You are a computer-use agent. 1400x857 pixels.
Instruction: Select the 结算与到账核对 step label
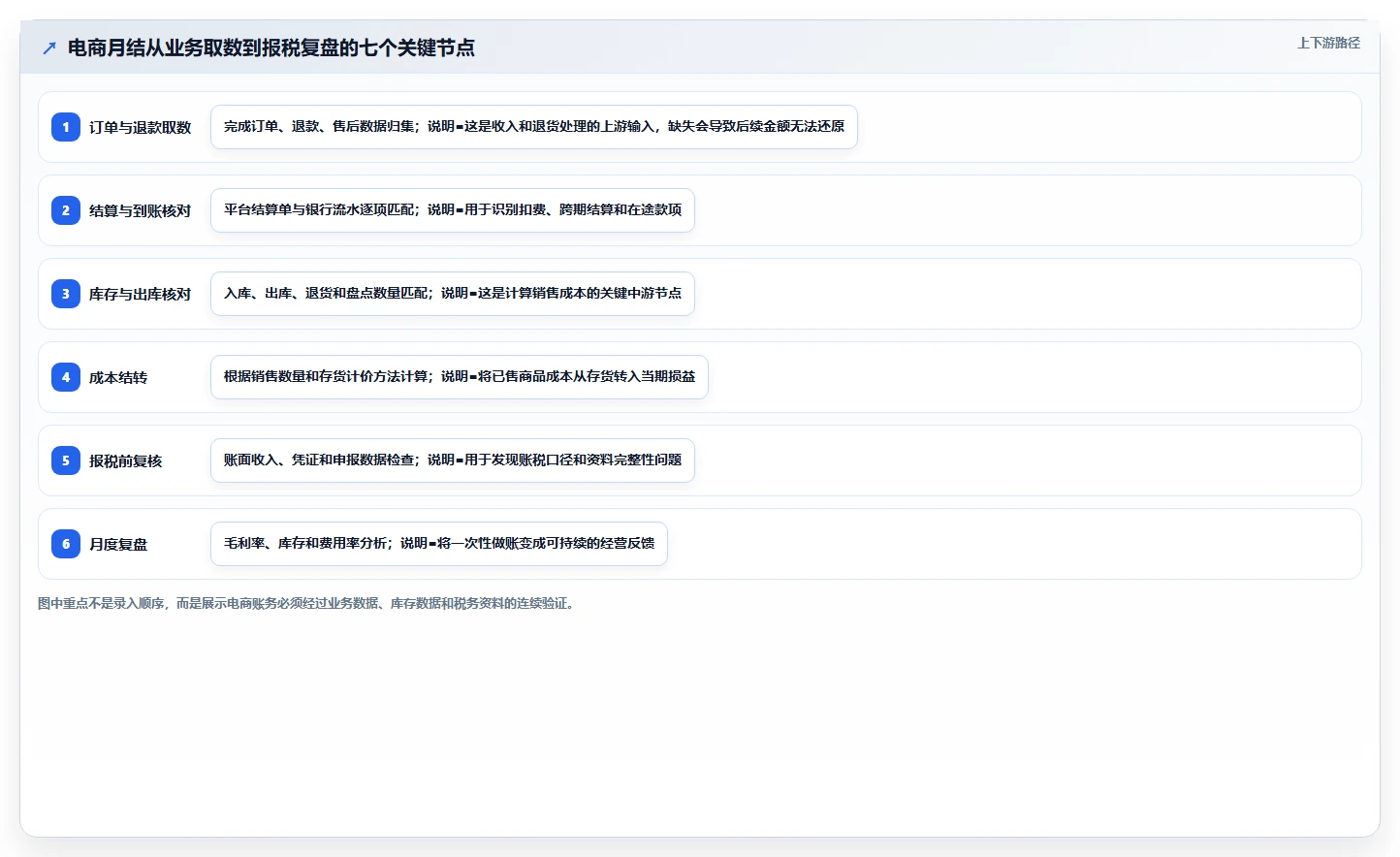(x=141, y=210)
